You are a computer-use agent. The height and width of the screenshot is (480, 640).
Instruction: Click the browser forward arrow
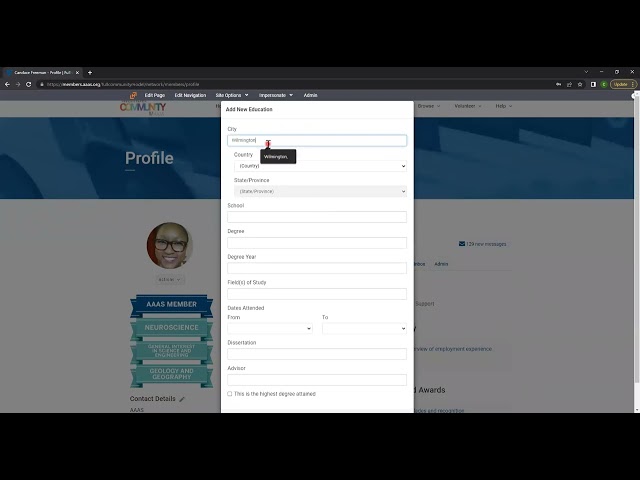(x=18, y=84)
